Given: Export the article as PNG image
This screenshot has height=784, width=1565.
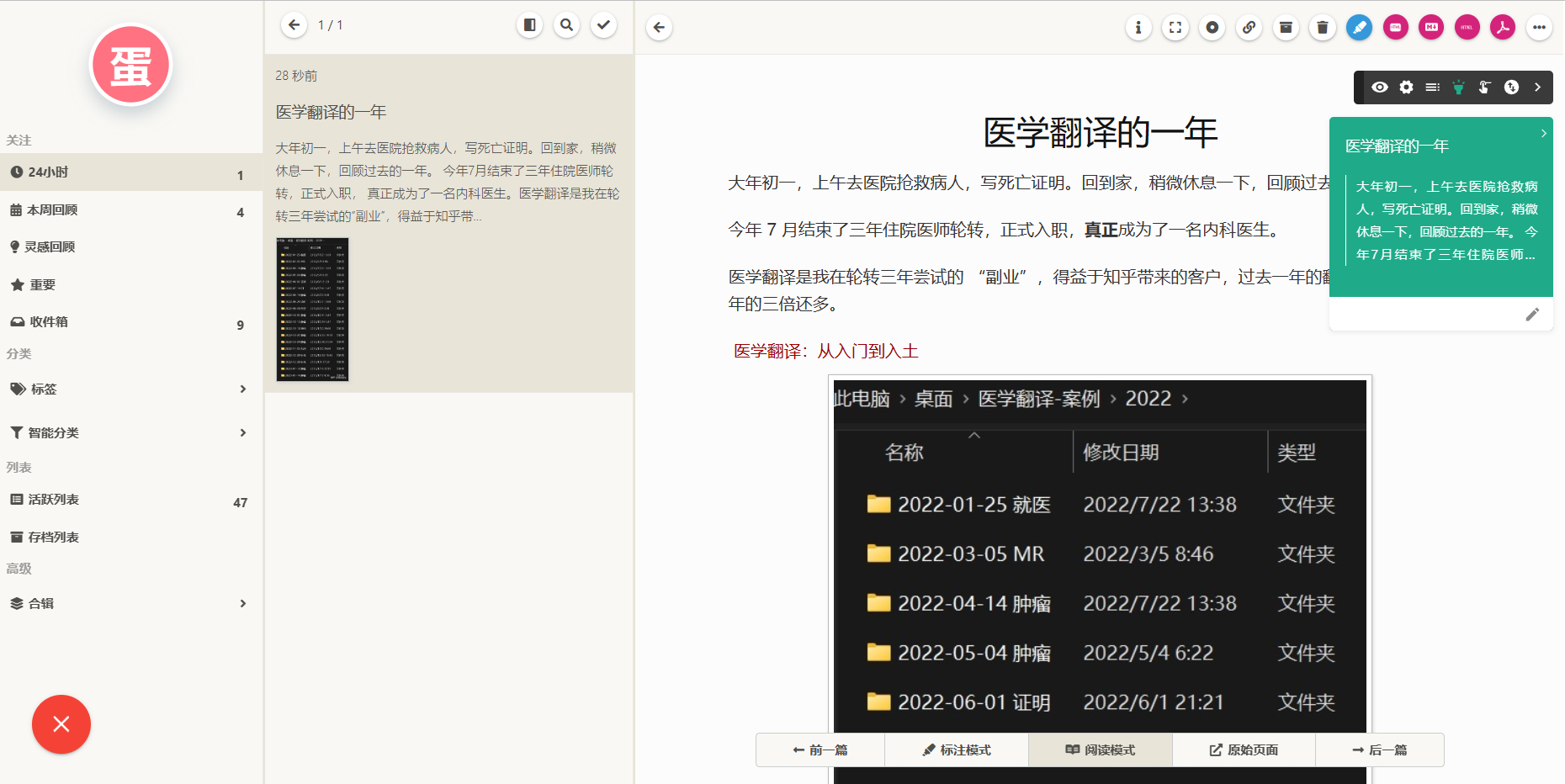Looking at the screenshot, I should click(x=1396, y=27).
